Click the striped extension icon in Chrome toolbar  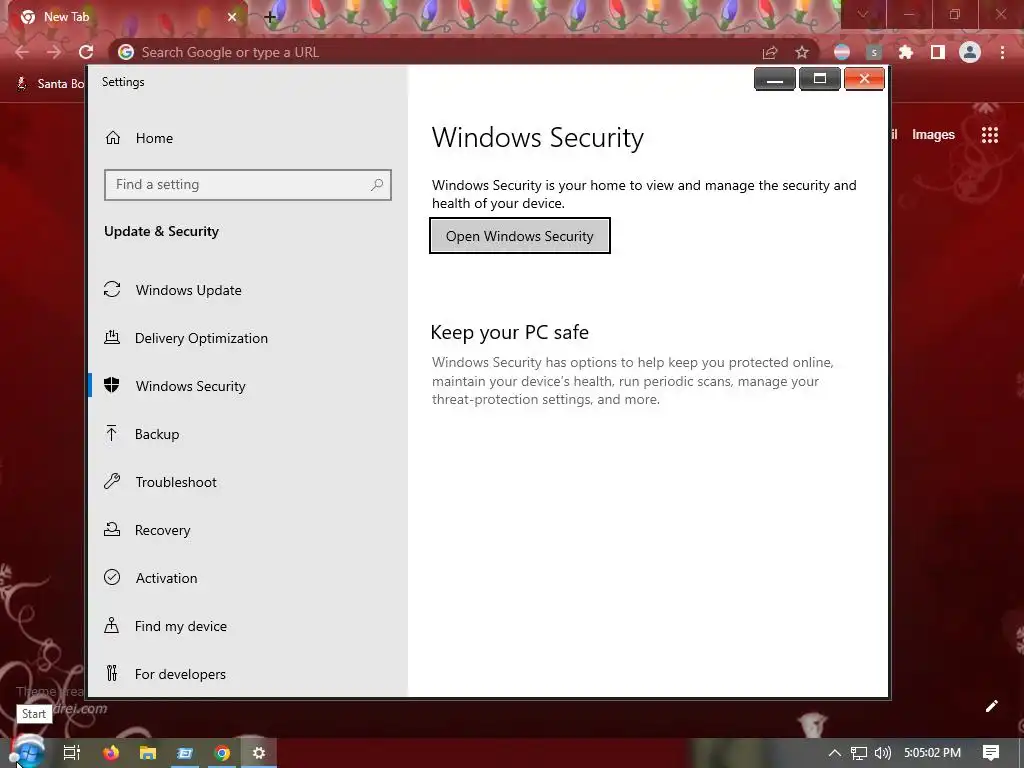click(842, 52)
